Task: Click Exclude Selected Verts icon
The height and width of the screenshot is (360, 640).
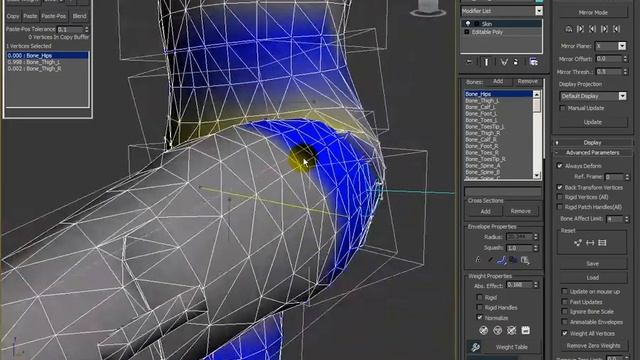Action: click(484, 330)
